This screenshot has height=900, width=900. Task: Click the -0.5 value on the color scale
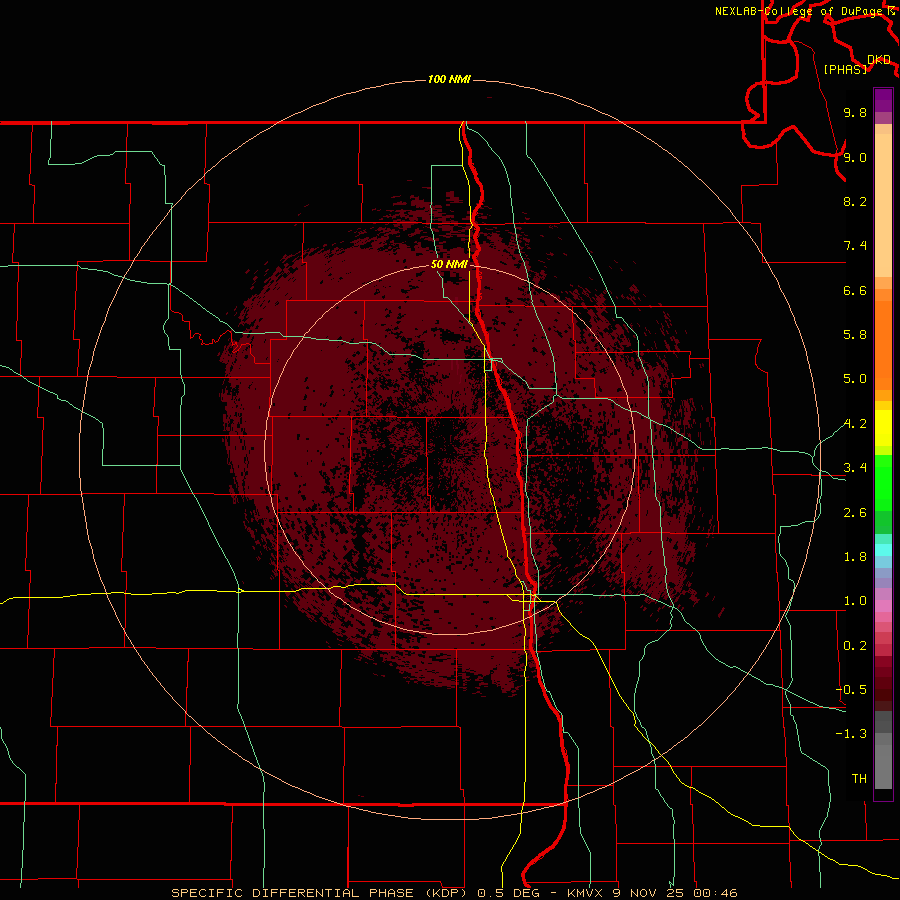point(851,690)
